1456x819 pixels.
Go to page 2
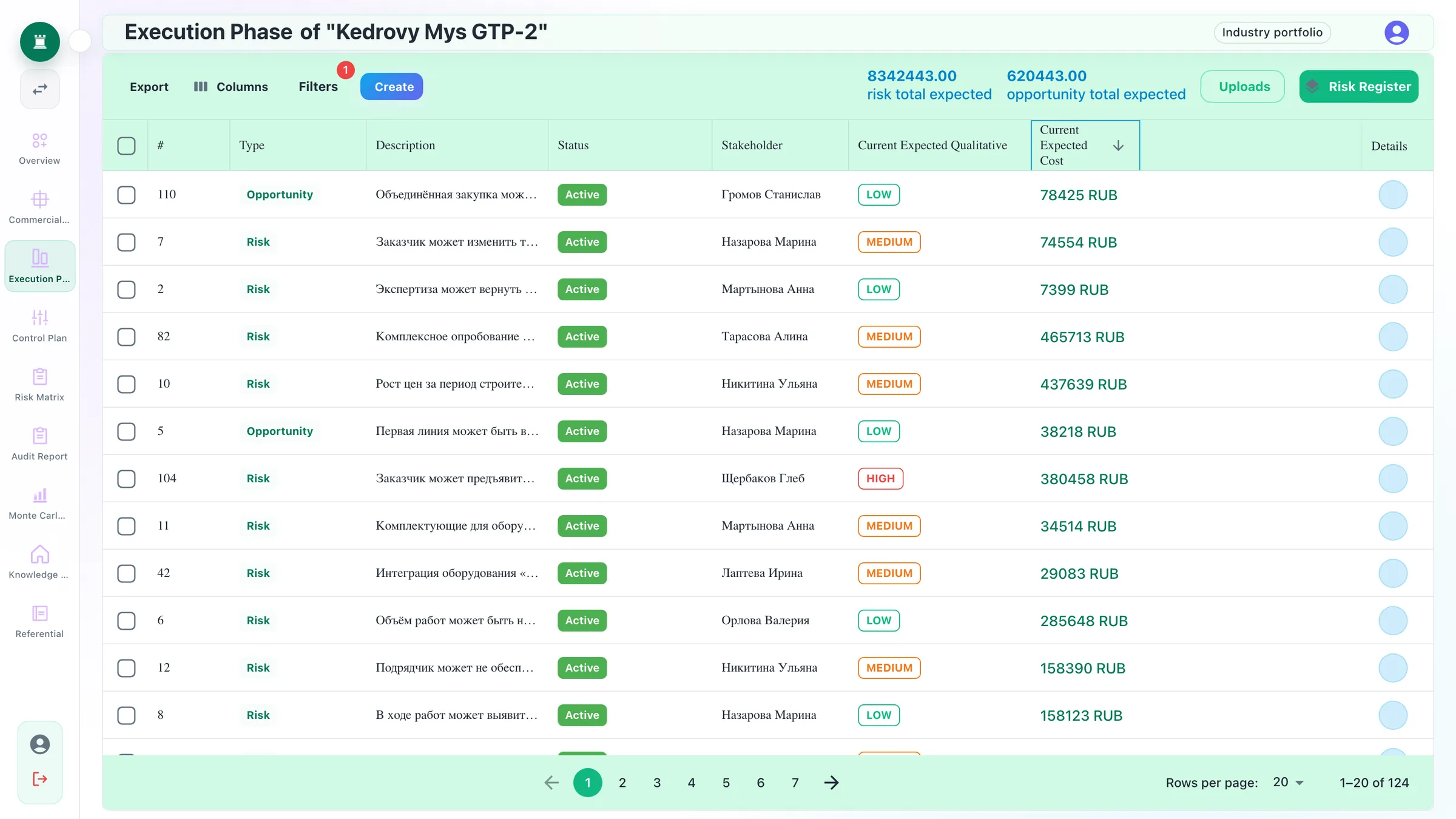click(622, 783)
